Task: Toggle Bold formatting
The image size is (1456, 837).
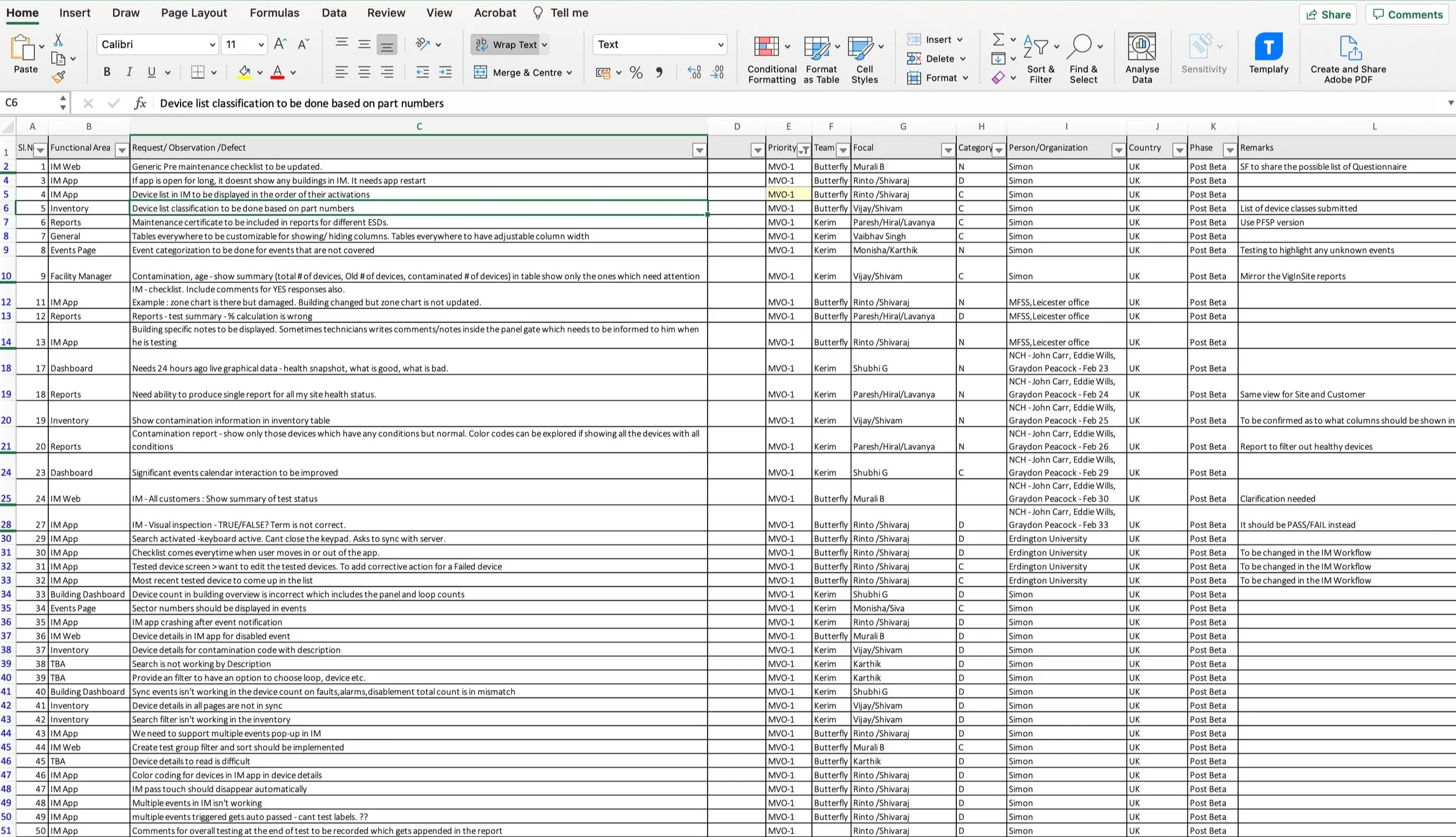Action: [x=107, y=72]
